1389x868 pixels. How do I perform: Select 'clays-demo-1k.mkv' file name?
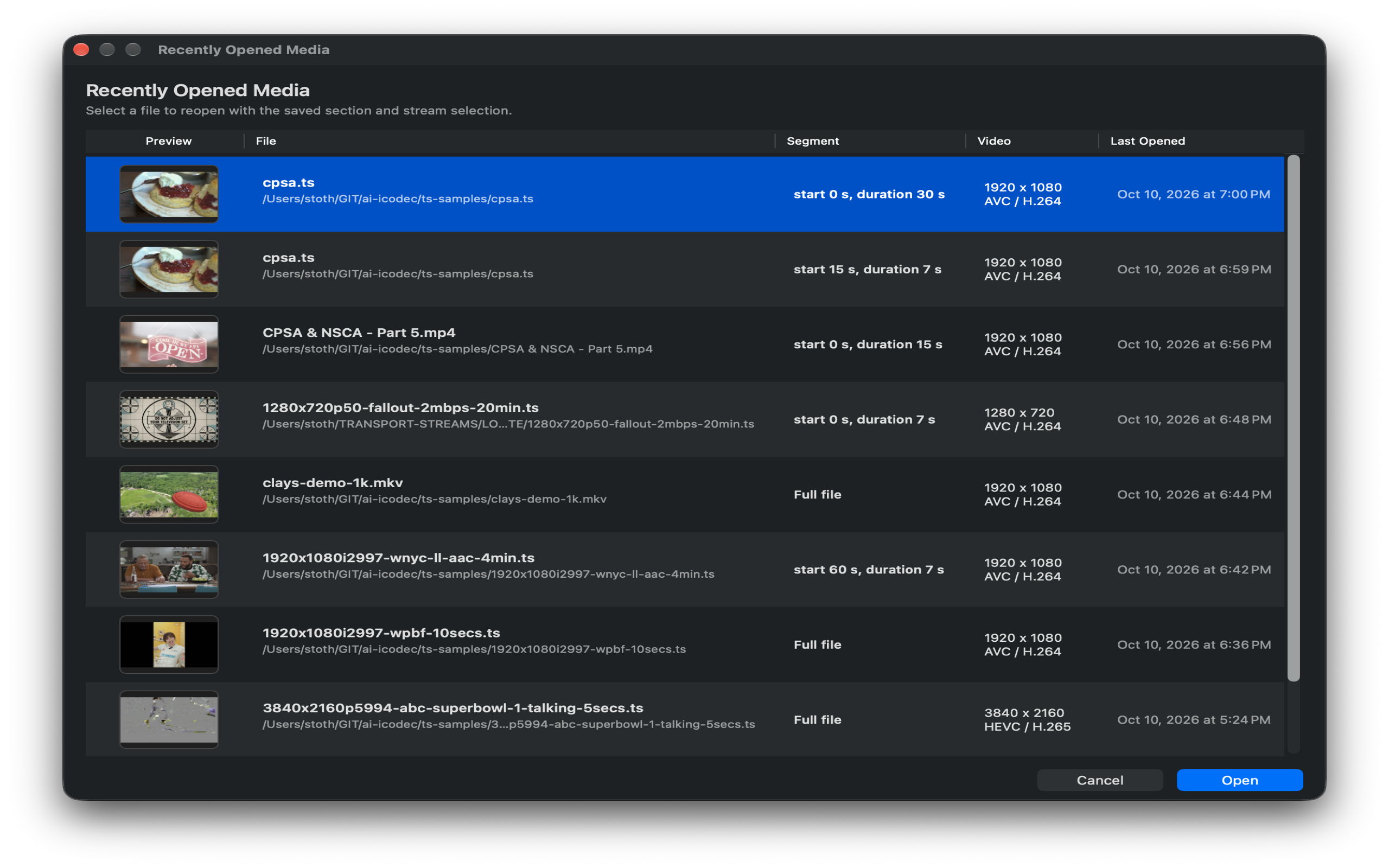[333, 483]
